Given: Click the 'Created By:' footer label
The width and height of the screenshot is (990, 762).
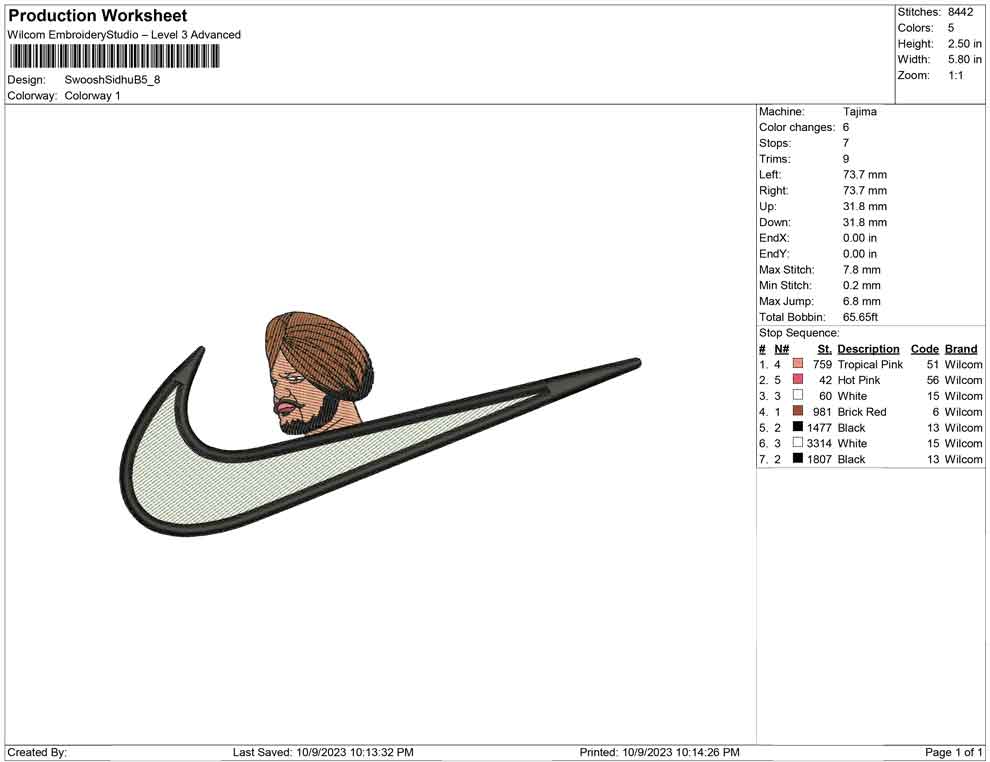Looking at the screenshot, I should click(37, 752).
